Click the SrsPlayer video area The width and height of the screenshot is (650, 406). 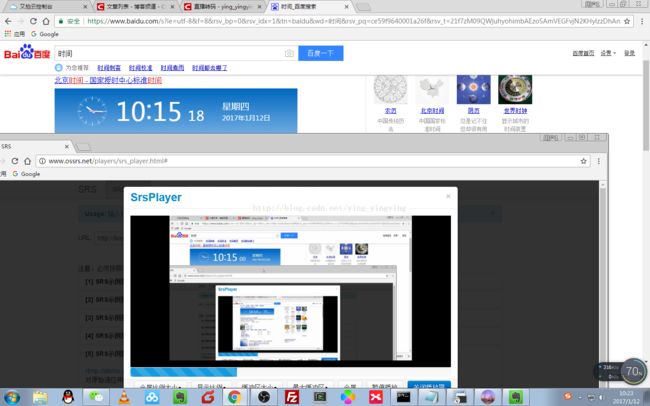[x=290, y=291]
